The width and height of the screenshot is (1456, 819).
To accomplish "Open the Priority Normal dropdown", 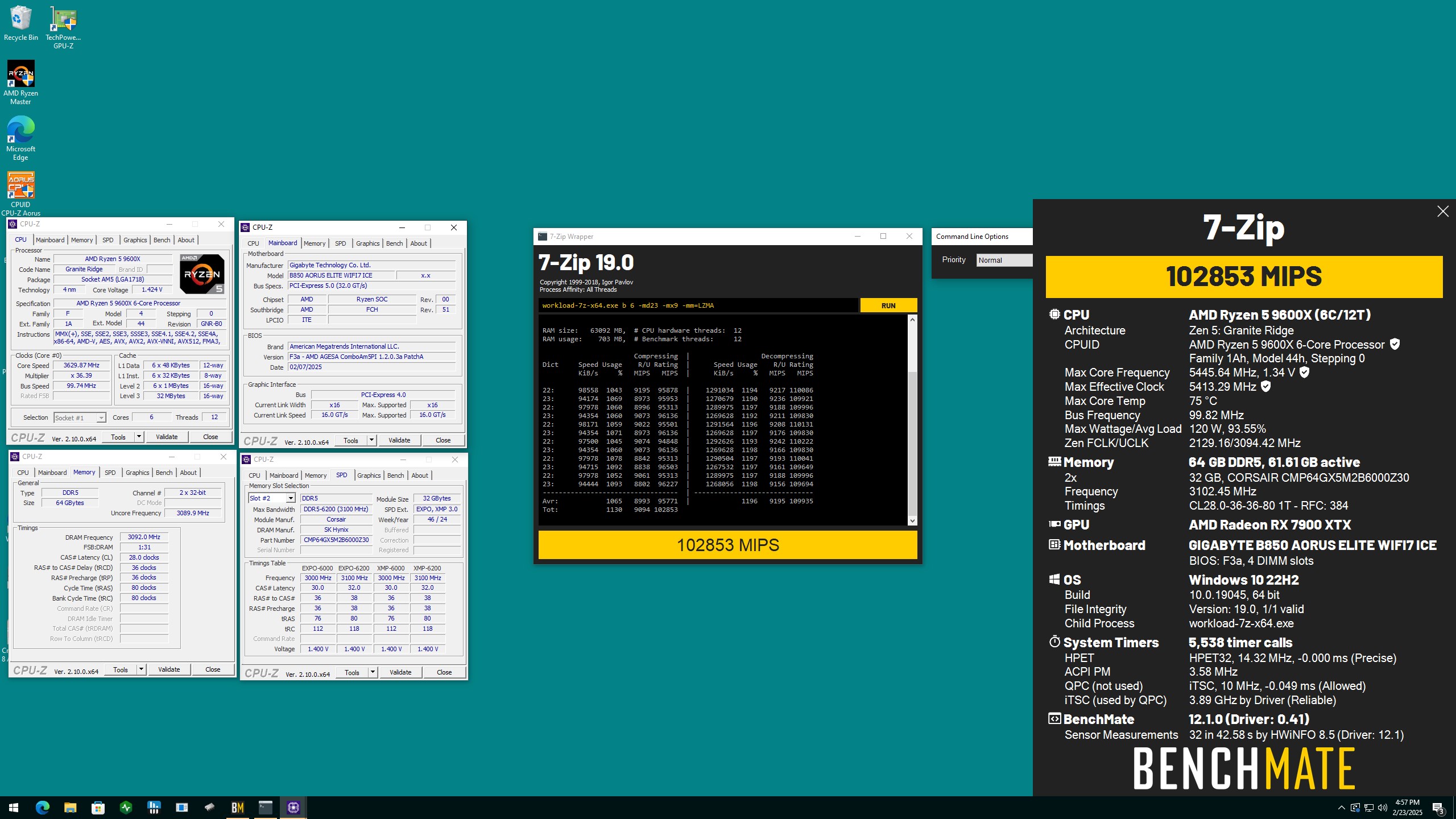I will 1004,260.
